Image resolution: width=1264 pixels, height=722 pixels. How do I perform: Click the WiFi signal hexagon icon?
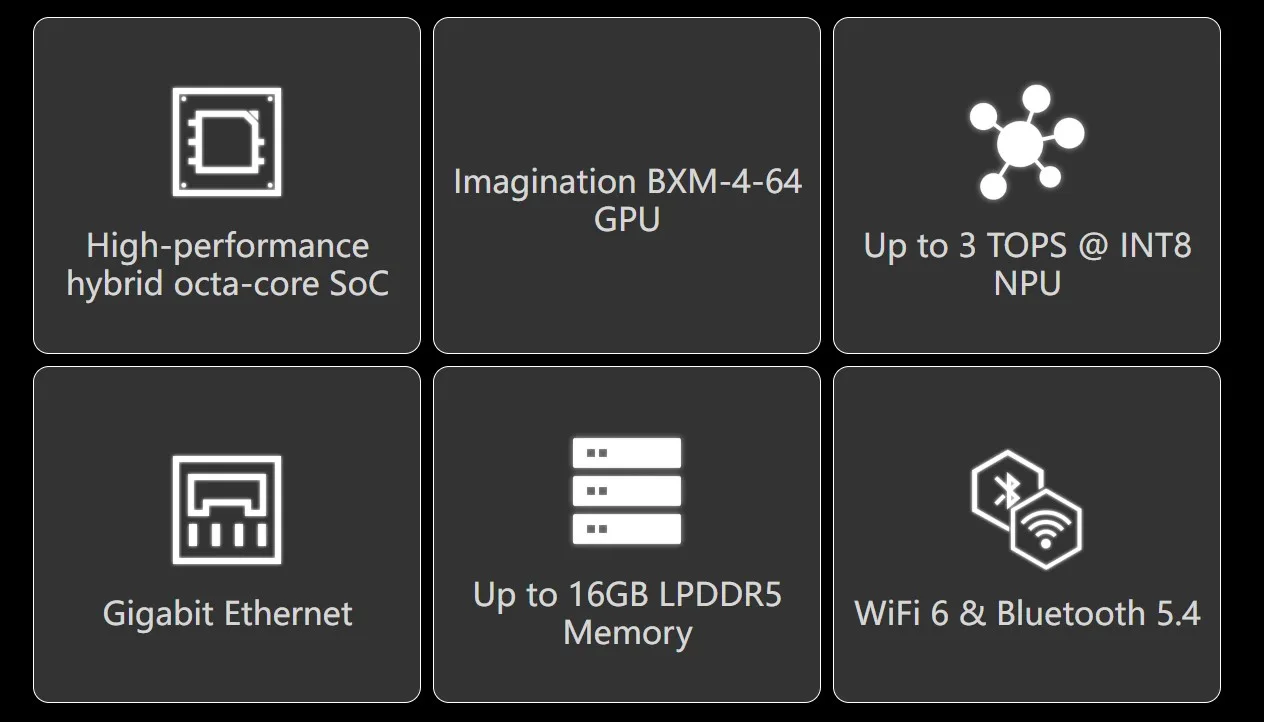[1046, 529]
